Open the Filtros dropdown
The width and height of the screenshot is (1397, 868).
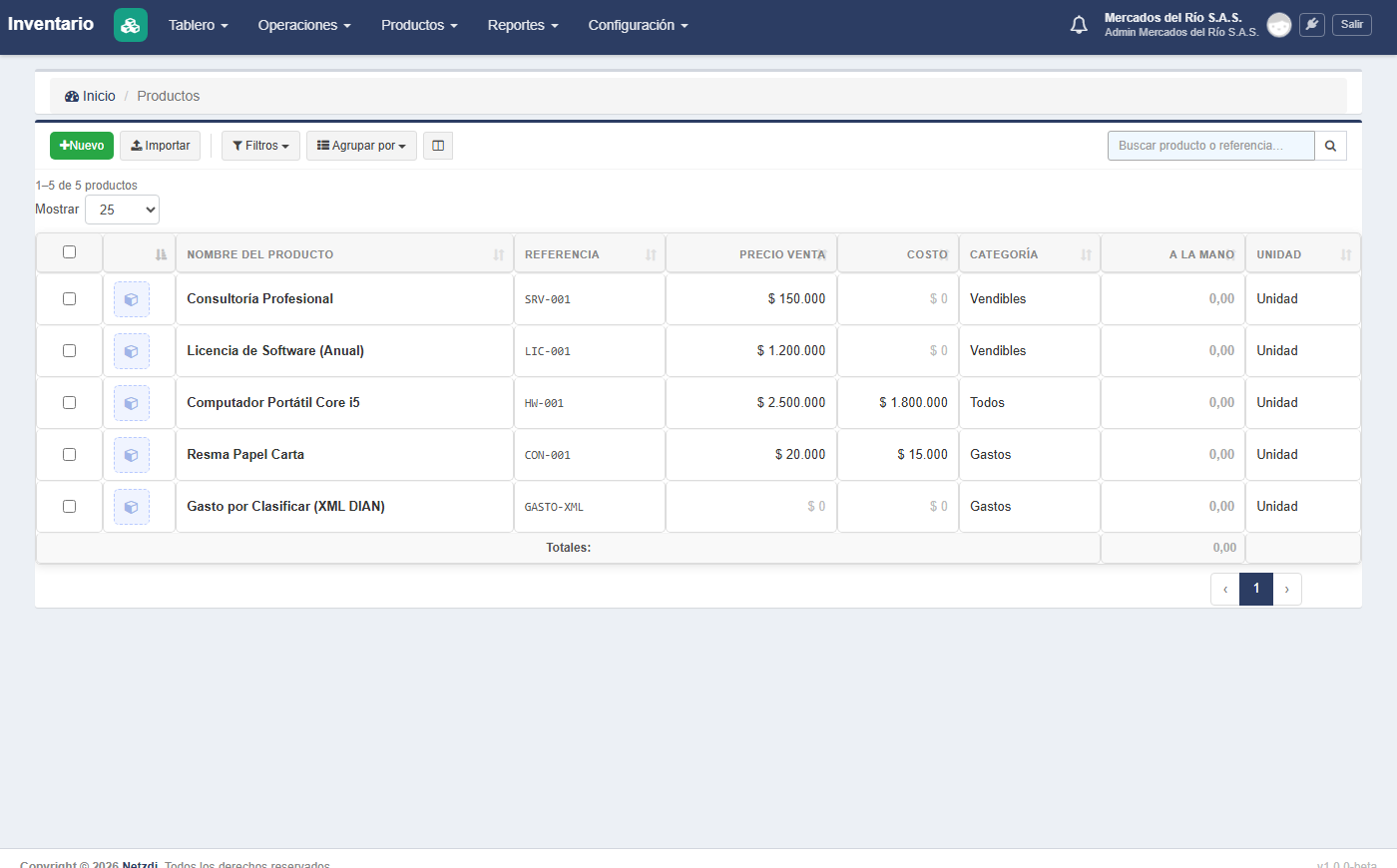point(260,146)
